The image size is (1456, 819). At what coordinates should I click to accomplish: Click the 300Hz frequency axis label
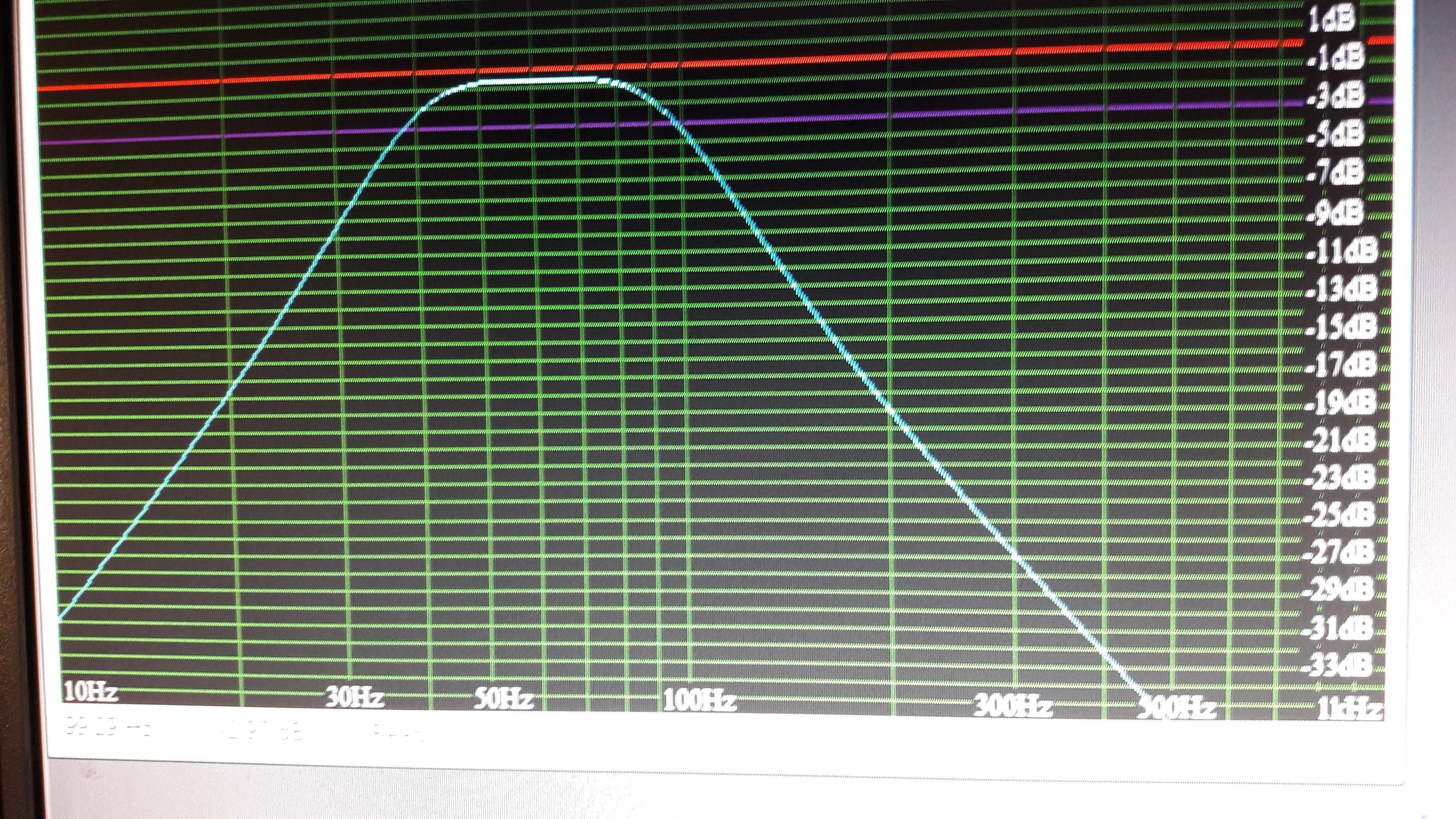tap(1012, 706)
